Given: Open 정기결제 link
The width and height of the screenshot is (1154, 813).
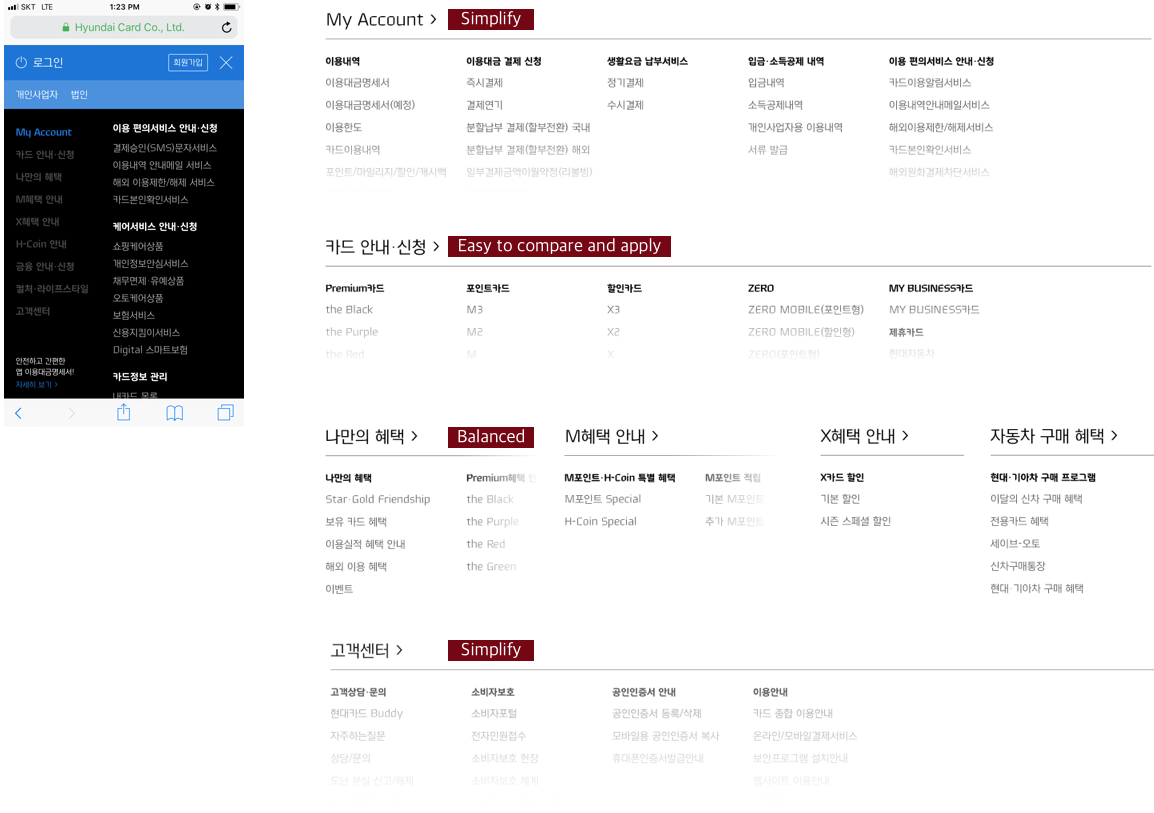Looking at the screenshot, I should pos(625,83).
